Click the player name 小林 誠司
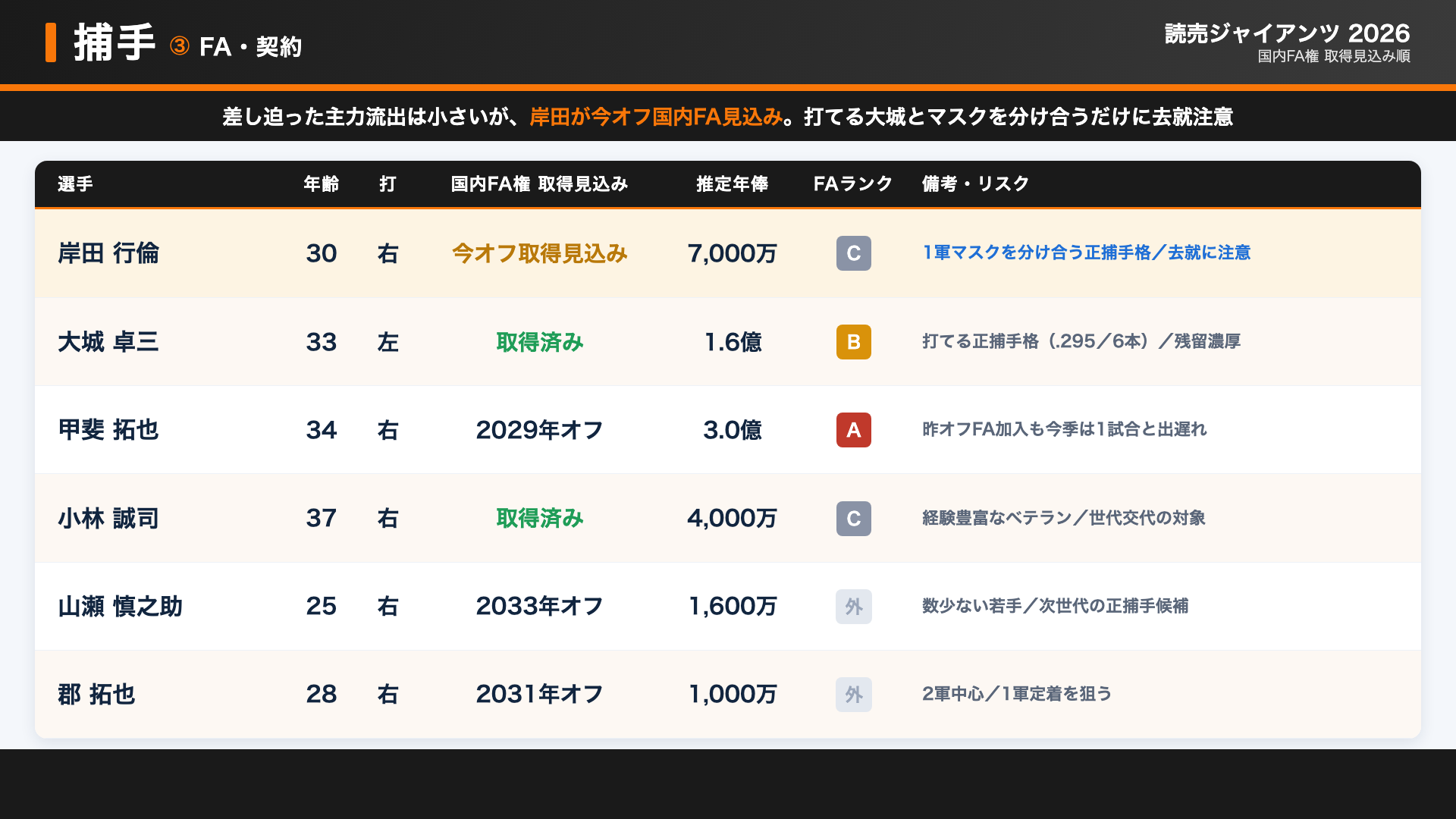This screenshot has height=819, width=1456. [x=108, y=519]
